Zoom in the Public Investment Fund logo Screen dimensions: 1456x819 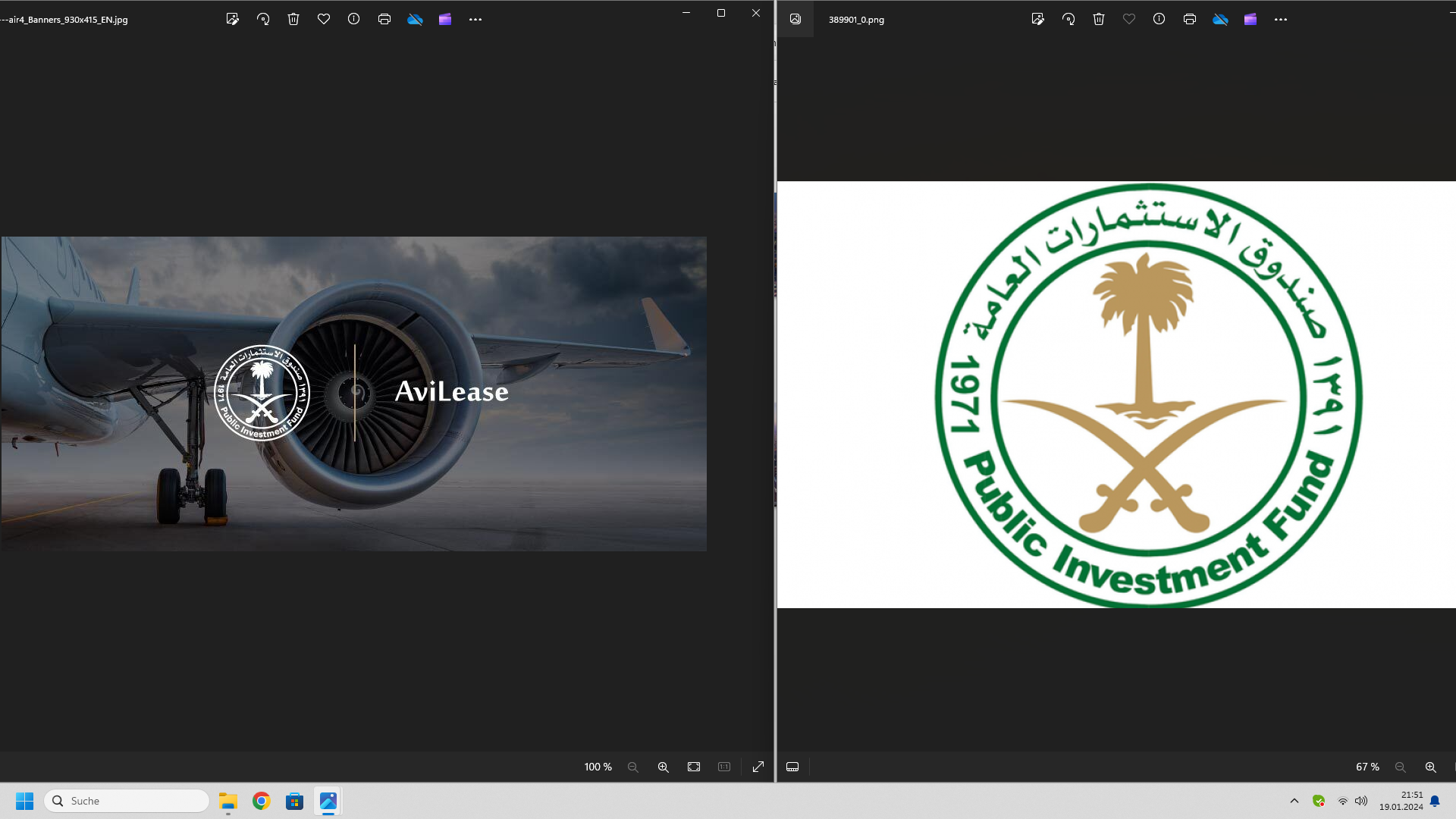pyautogui.click(x=1431, y=767)
